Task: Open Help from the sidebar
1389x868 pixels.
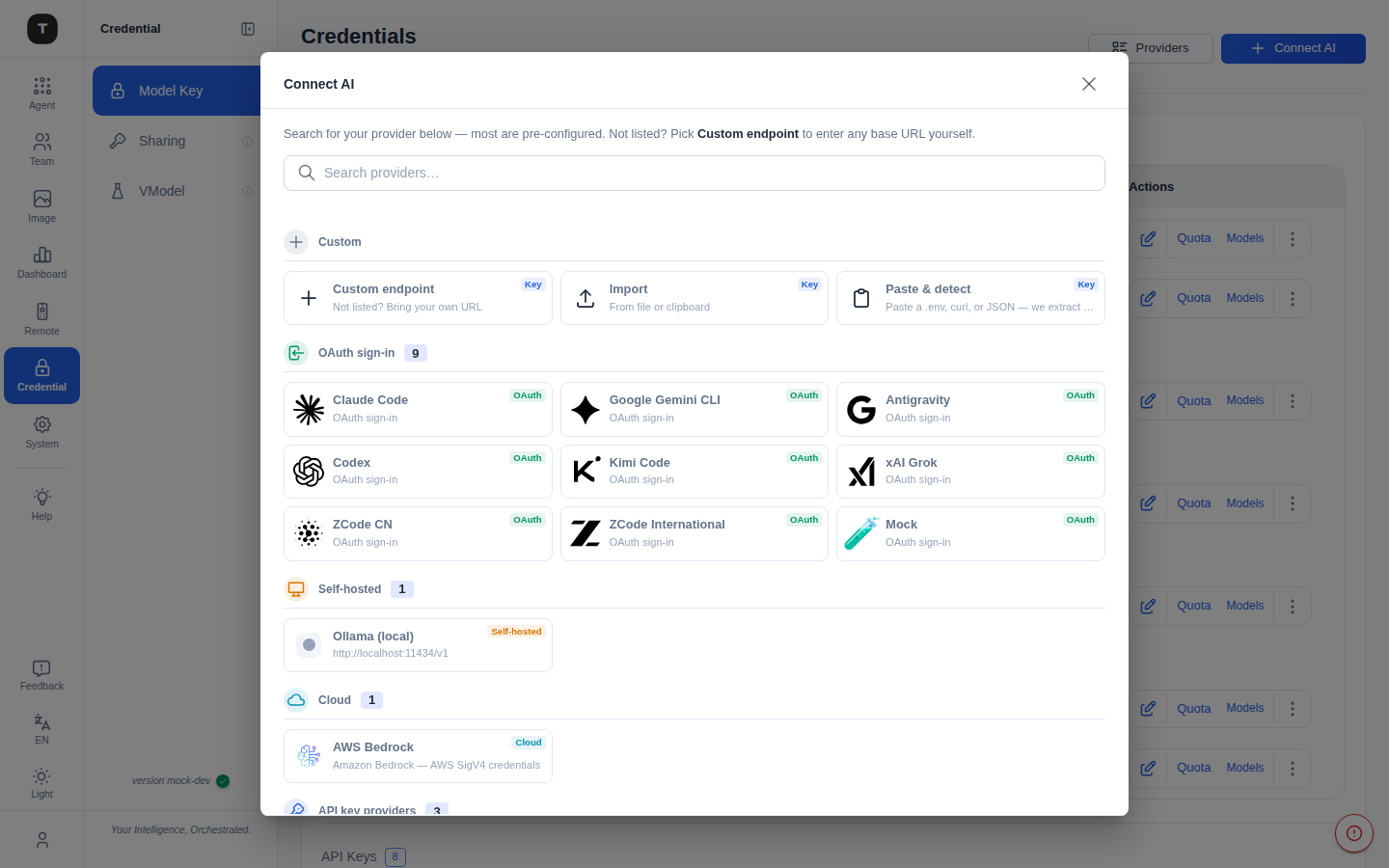Action: pyautogui.click(x=41, y=504)
